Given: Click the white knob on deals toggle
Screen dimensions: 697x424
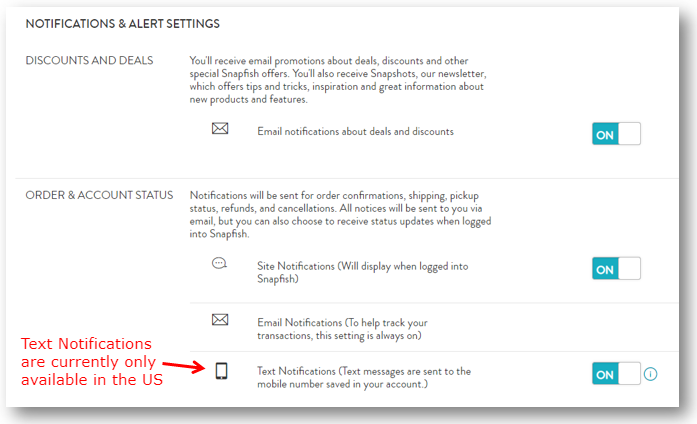Looking at the screenshot, I should (x=629, y=133).
